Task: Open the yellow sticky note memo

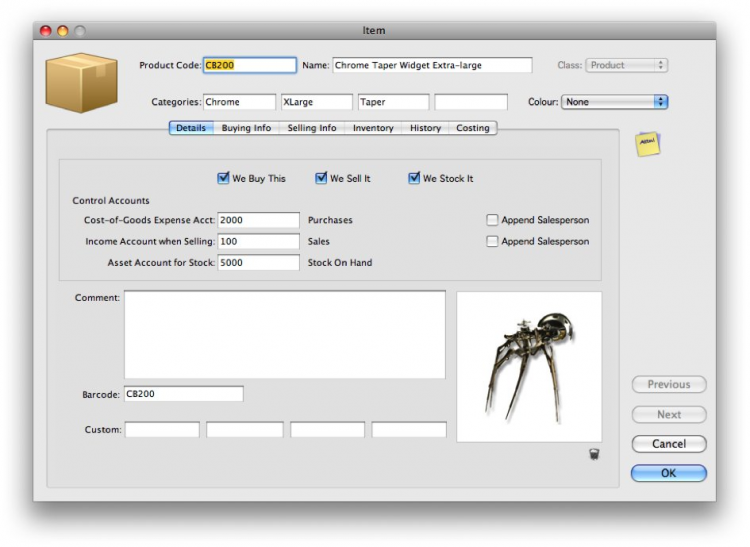Action: 648,144
